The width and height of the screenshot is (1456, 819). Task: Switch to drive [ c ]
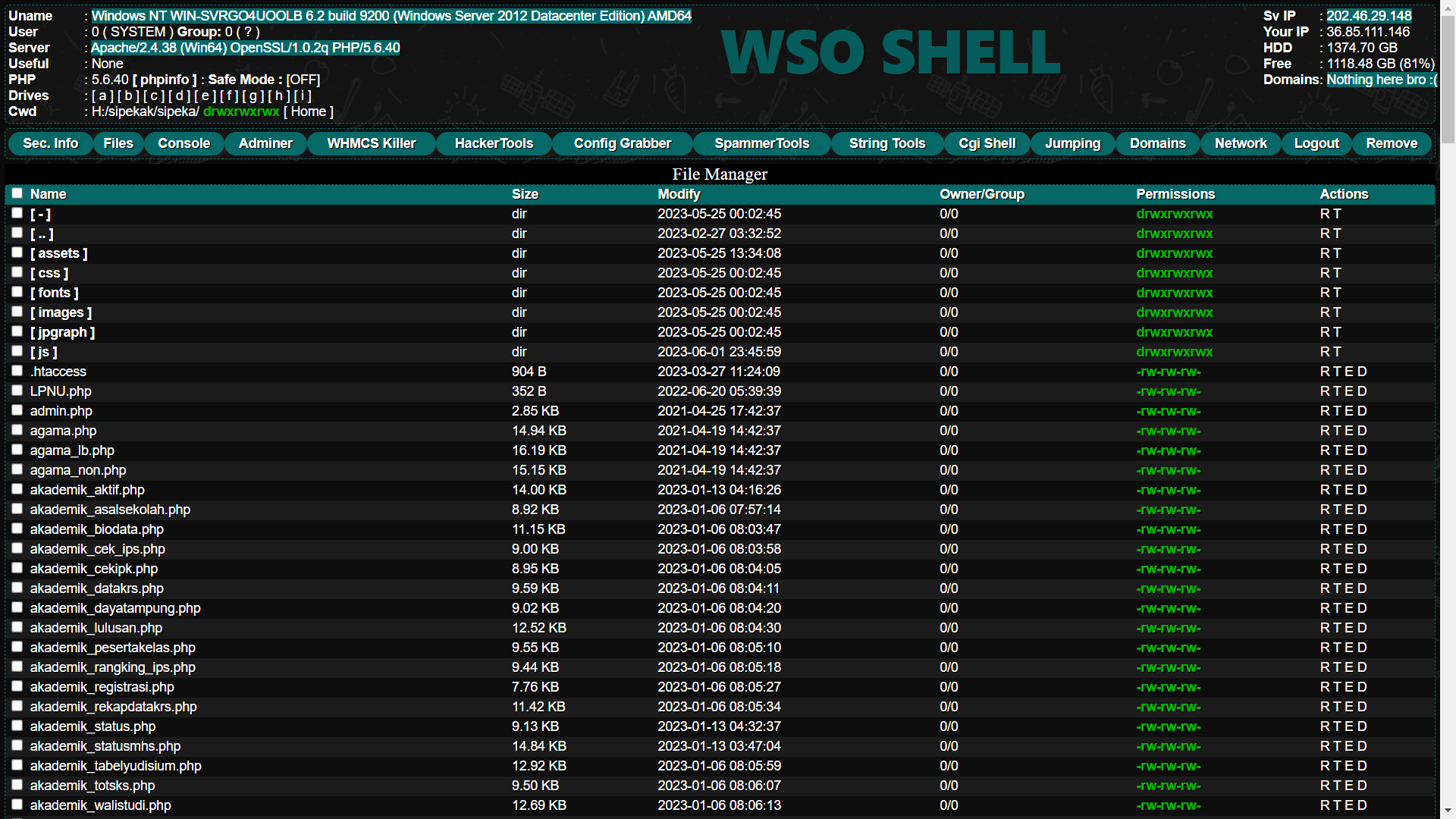coord(154,96)
